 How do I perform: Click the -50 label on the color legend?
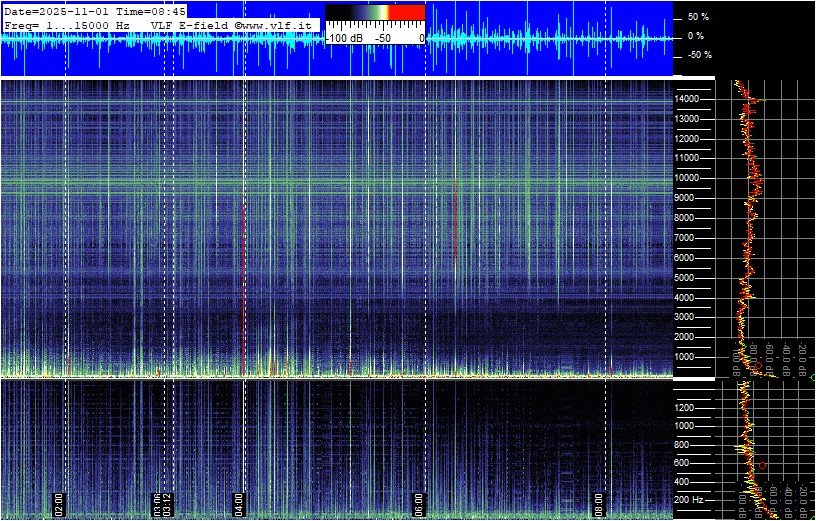(x=383, y=38)
